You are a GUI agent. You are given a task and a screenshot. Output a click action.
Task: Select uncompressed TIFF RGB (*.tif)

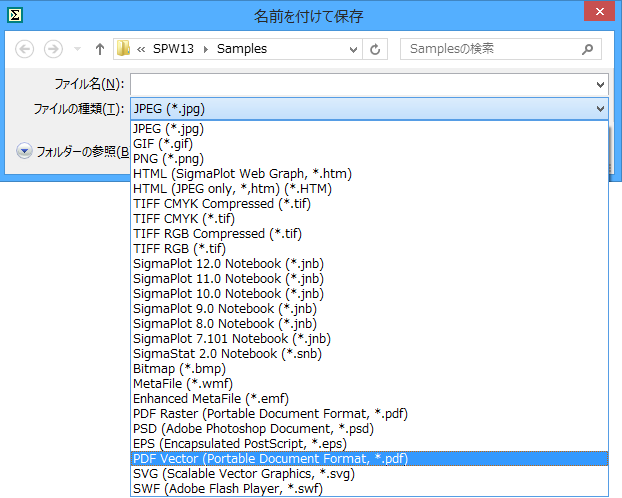(369, 249)
